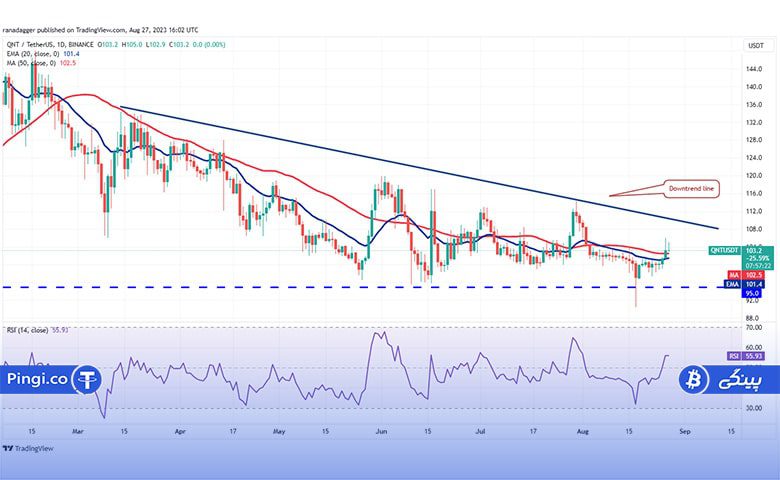
Task: Click the Jul date axis label
Action: (x=480, y=432)
